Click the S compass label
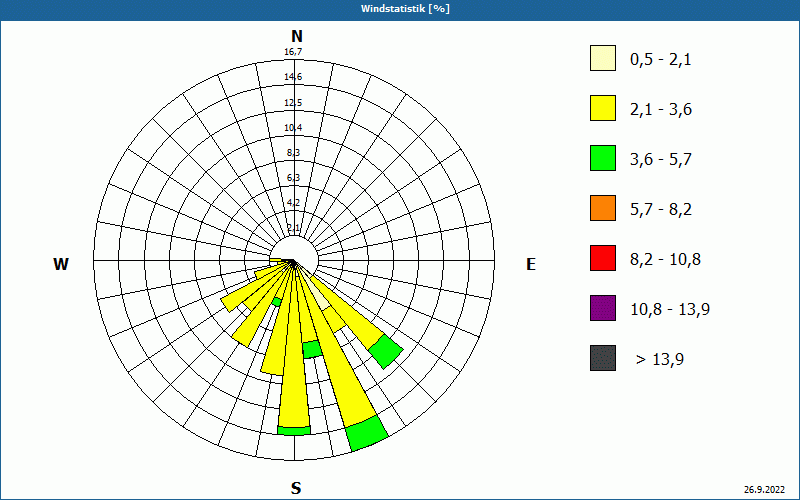This screenshot has height=500, width=800. [296, 489]
